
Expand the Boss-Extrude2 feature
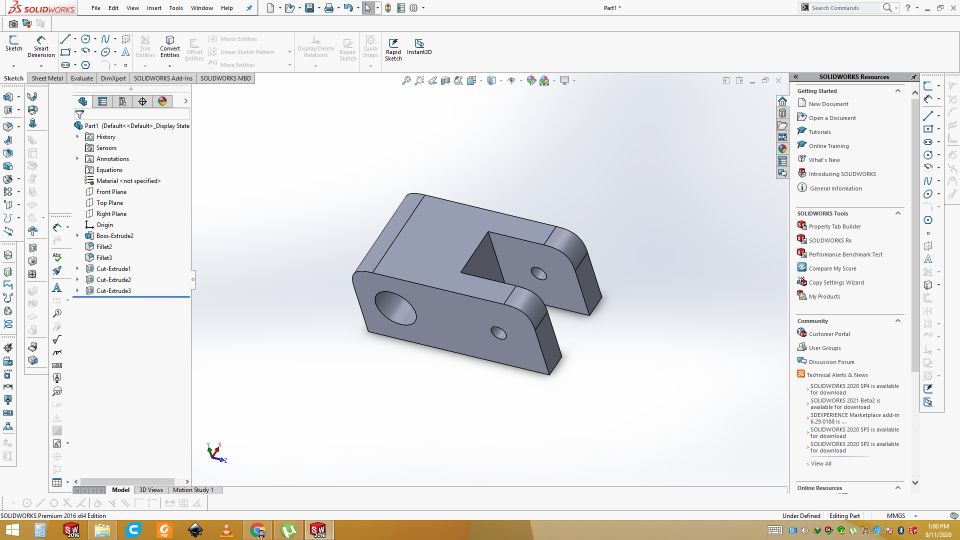[x=78, y=236]
